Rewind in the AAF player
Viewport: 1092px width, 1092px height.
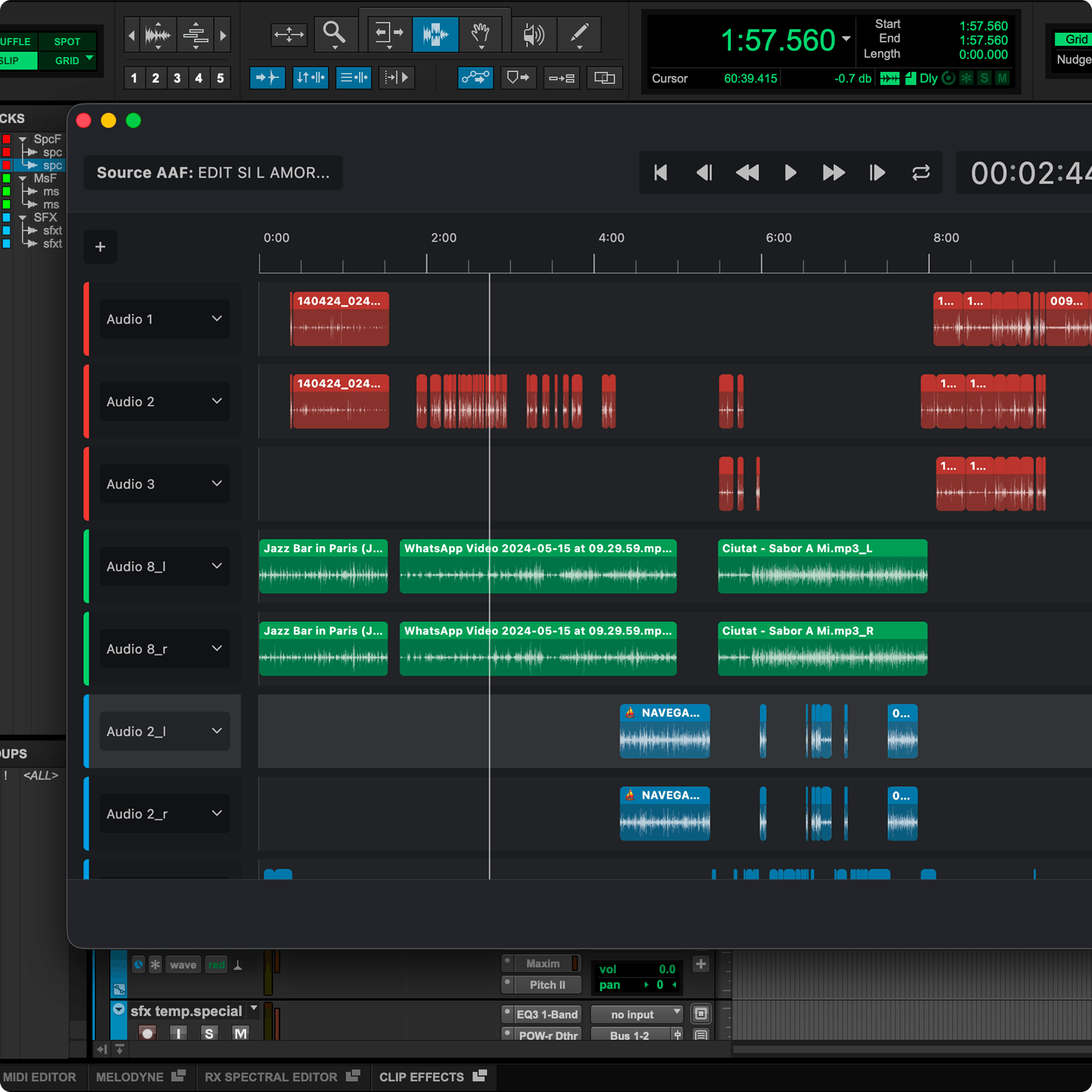[x=747, y=173]
